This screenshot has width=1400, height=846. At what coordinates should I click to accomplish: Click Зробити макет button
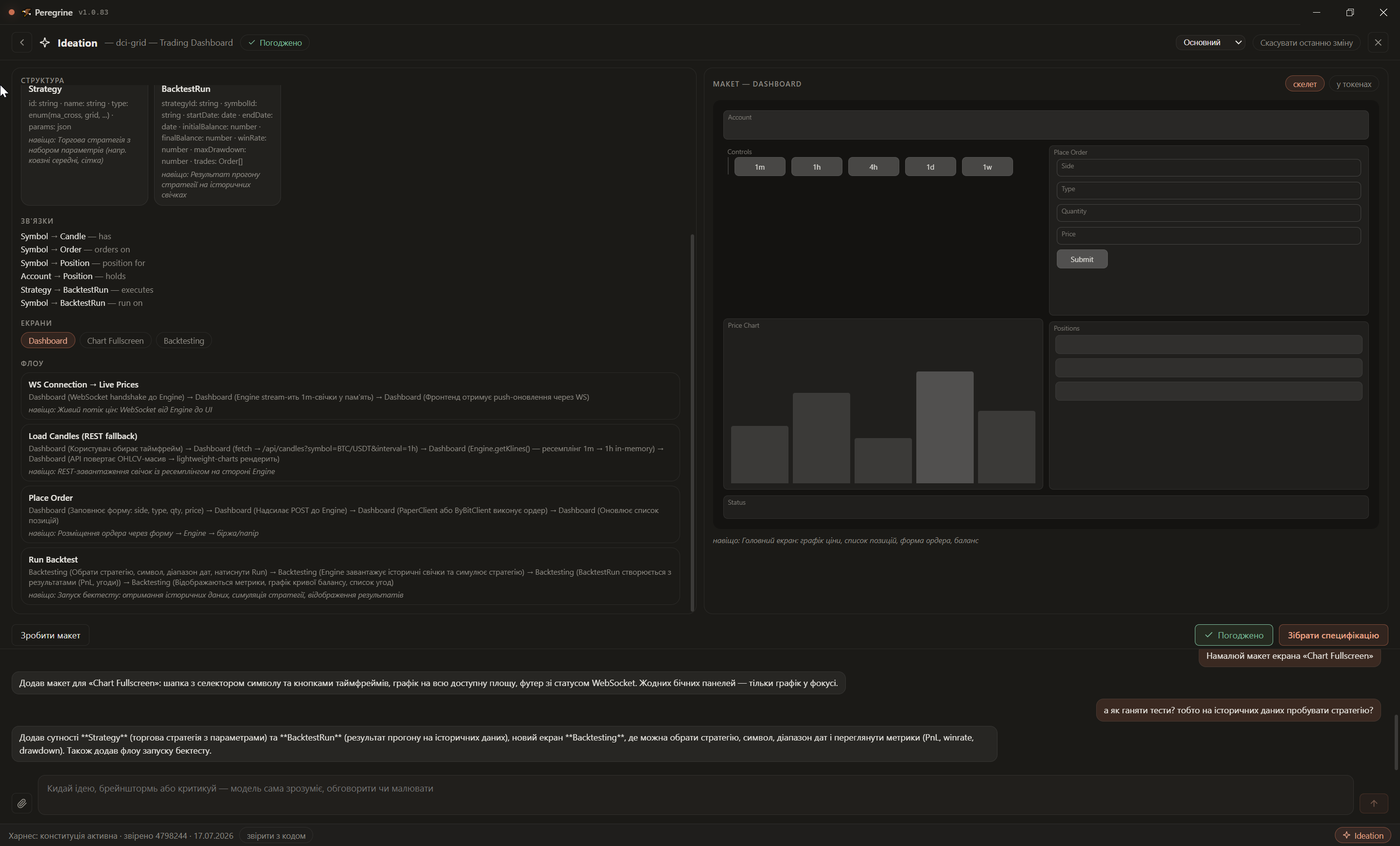pyautogui.click(x=51, y=636)
